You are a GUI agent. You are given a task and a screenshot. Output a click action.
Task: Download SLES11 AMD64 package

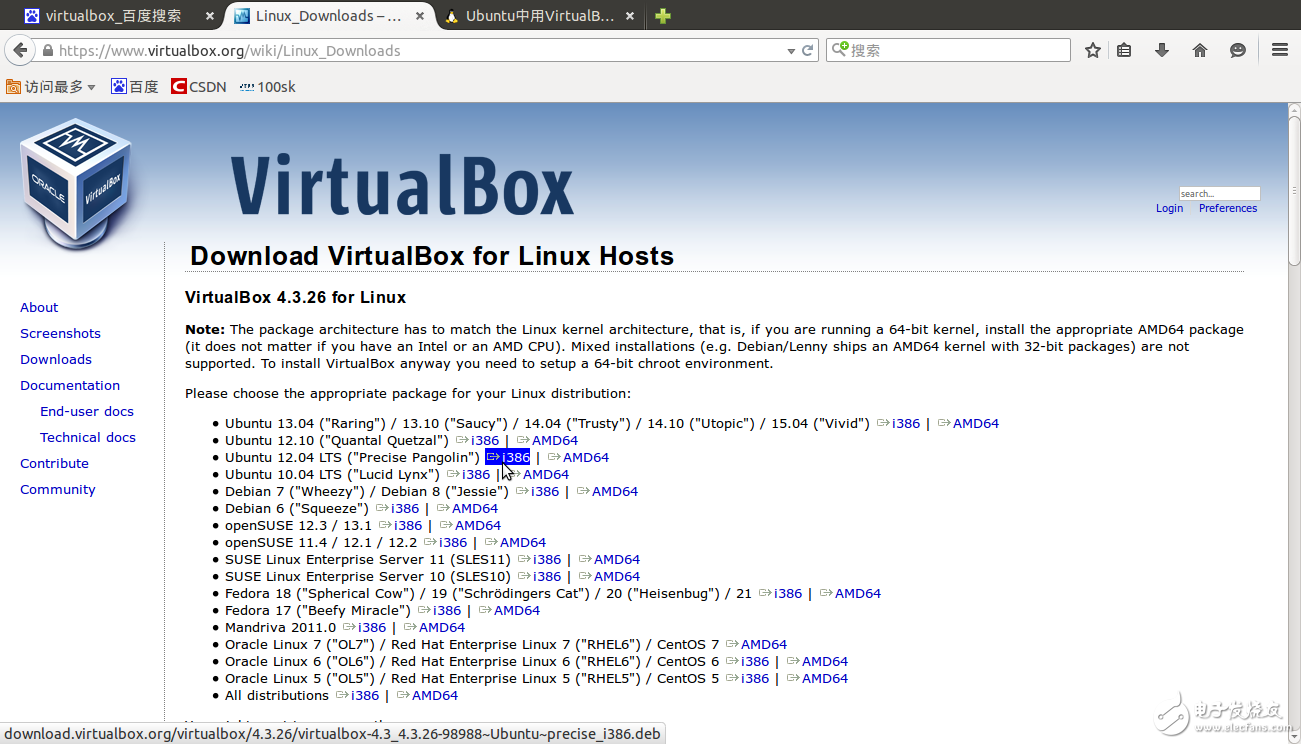609,559
